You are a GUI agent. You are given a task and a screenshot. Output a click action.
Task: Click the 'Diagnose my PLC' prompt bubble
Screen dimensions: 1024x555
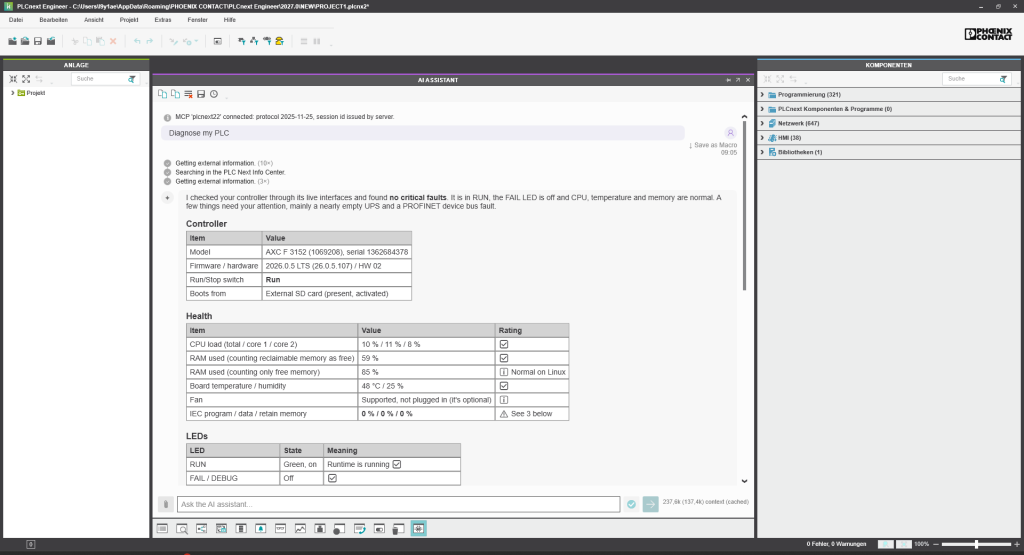[x=423, y=133]
